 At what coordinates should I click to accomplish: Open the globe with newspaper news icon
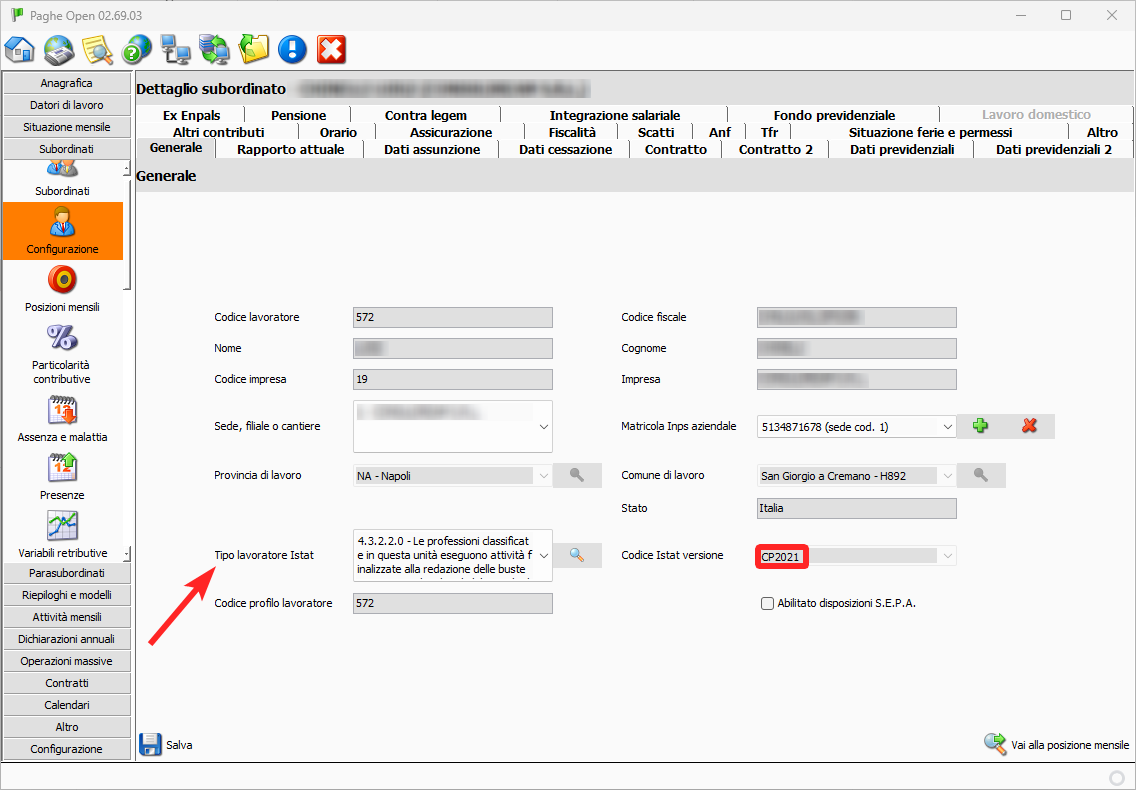click(x=59, y=49)
